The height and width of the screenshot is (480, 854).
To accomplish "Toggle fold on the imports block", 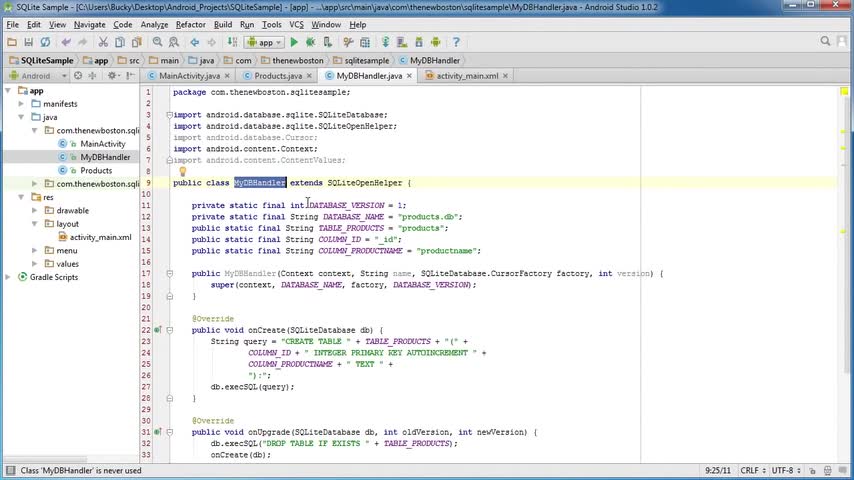I will (168, 115).
